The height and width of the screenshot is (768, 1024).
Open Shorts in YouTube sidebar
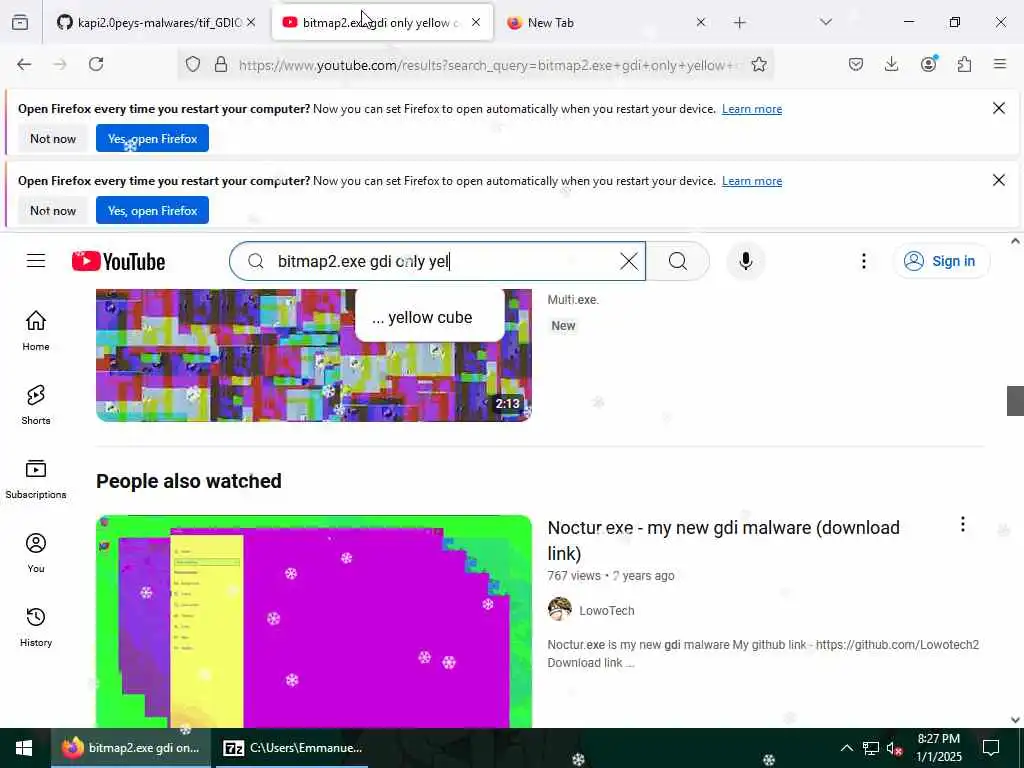coord(36,405)
